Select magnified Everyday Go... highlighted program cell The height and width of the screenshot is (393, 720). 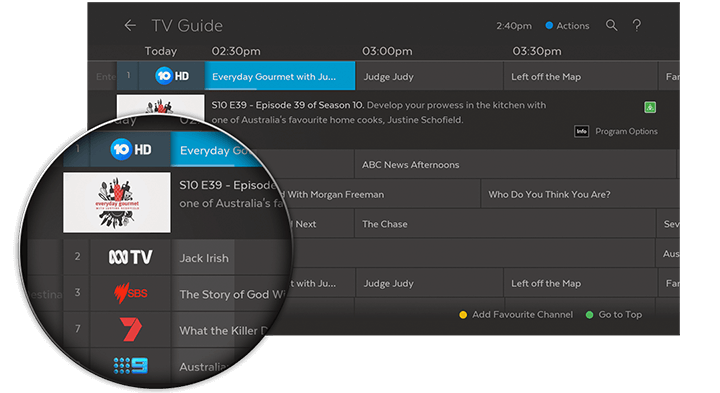tap(216, 150)
